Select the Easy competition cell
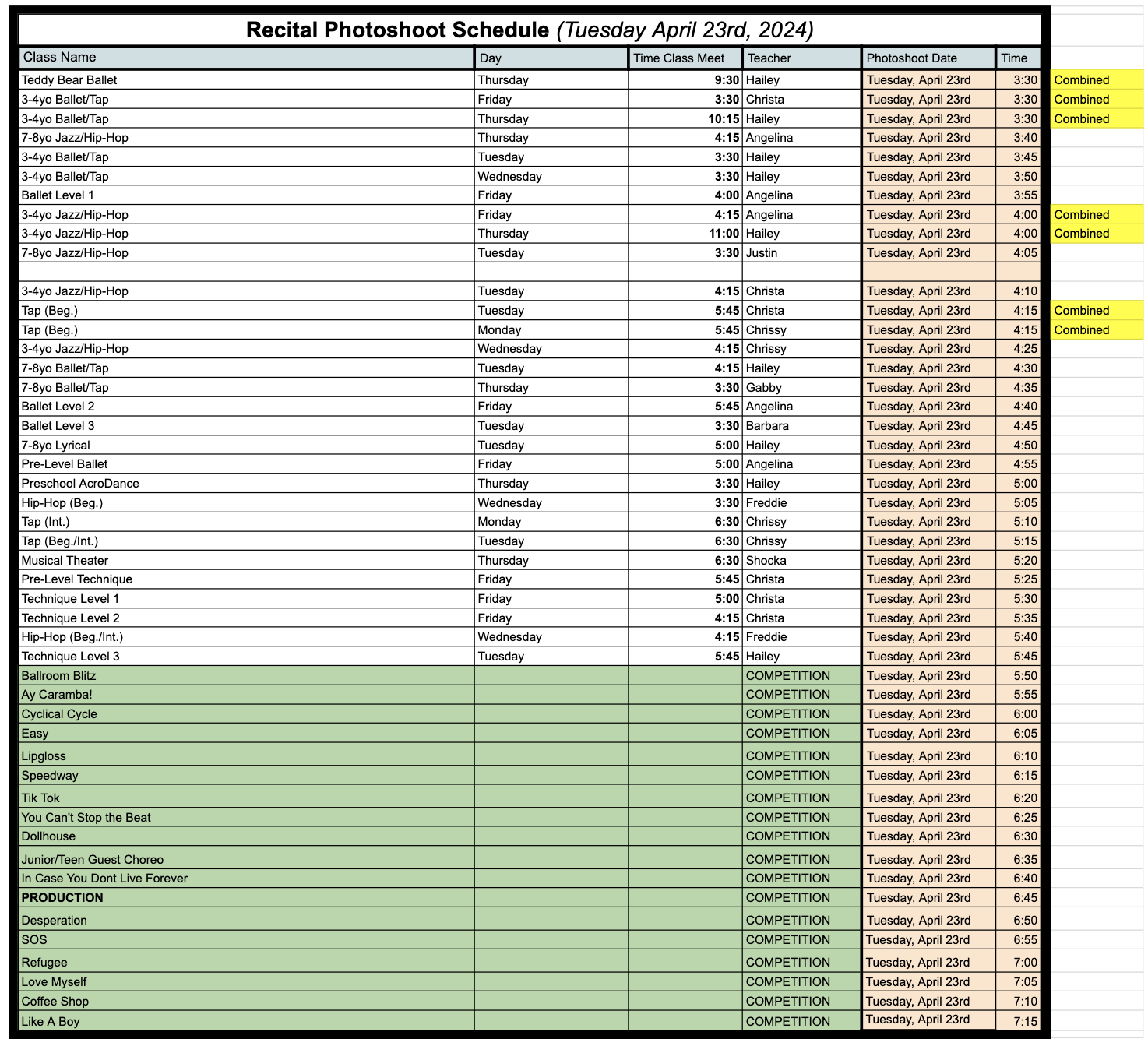The image size is (1148, 1039). (247, 734)
